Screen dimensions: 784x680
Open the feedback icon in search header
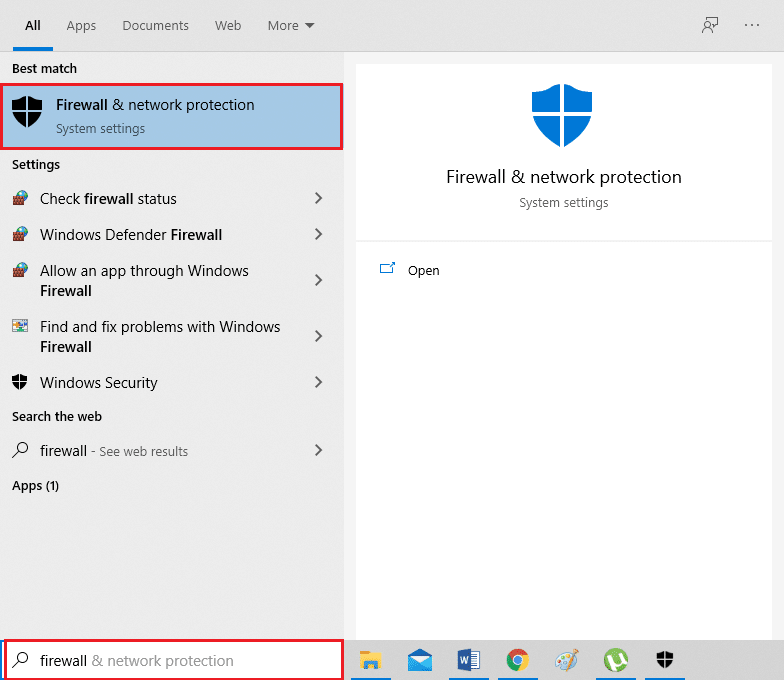pos(710,25)
